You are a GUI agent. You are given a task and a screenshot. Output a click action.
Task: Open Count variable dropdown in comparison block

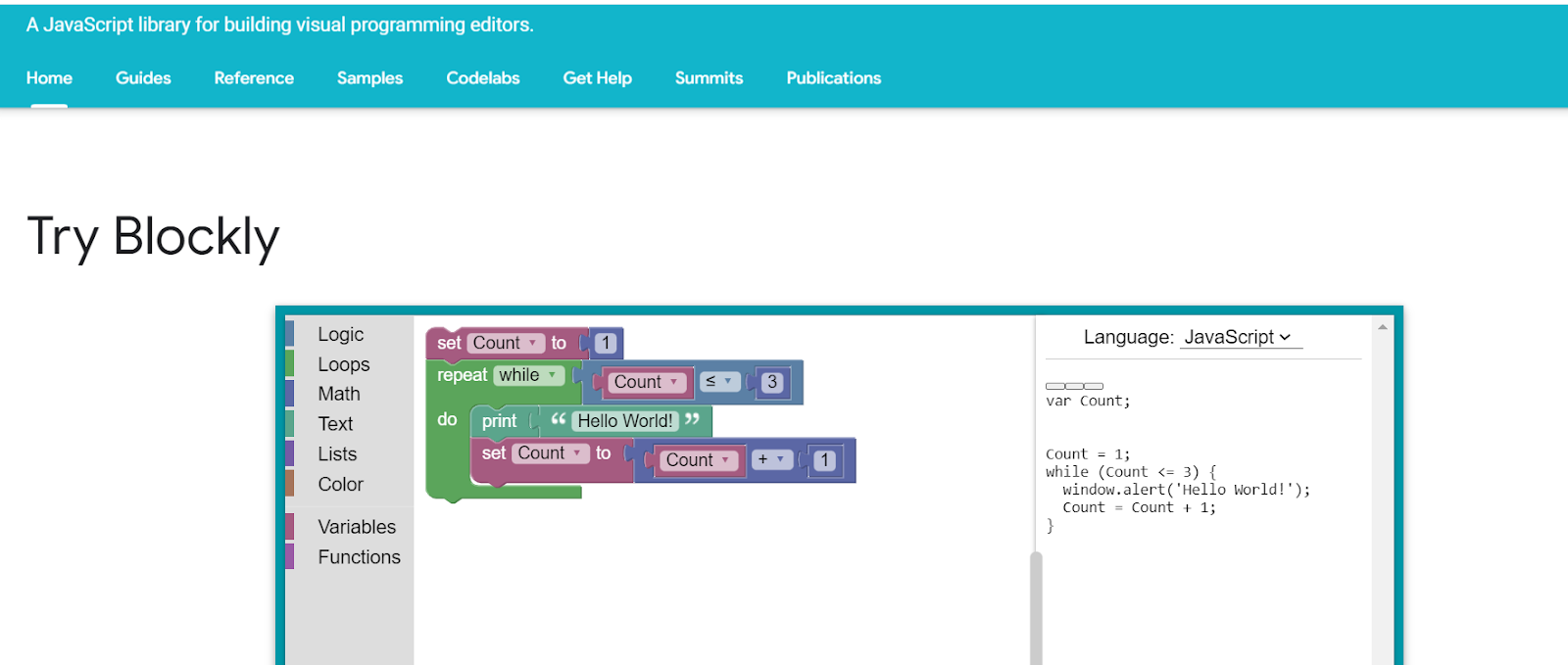point(646,382)
